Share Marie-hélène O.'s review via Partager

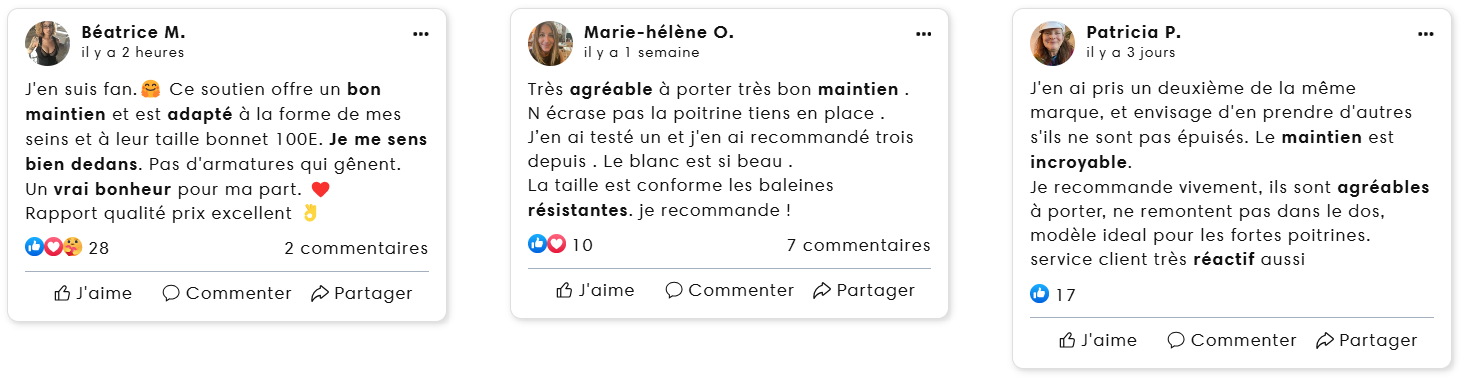tap(864, 290)
